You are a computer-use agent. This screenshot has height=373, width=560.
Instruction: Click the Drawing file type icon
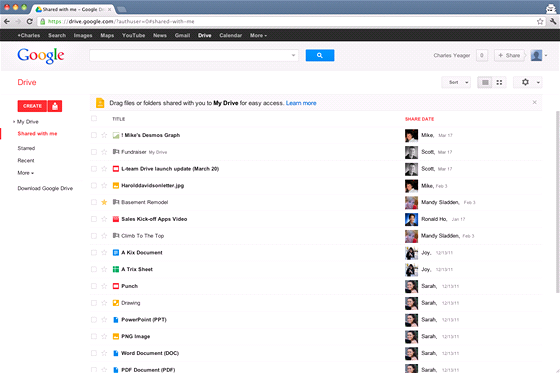(116, 303)
